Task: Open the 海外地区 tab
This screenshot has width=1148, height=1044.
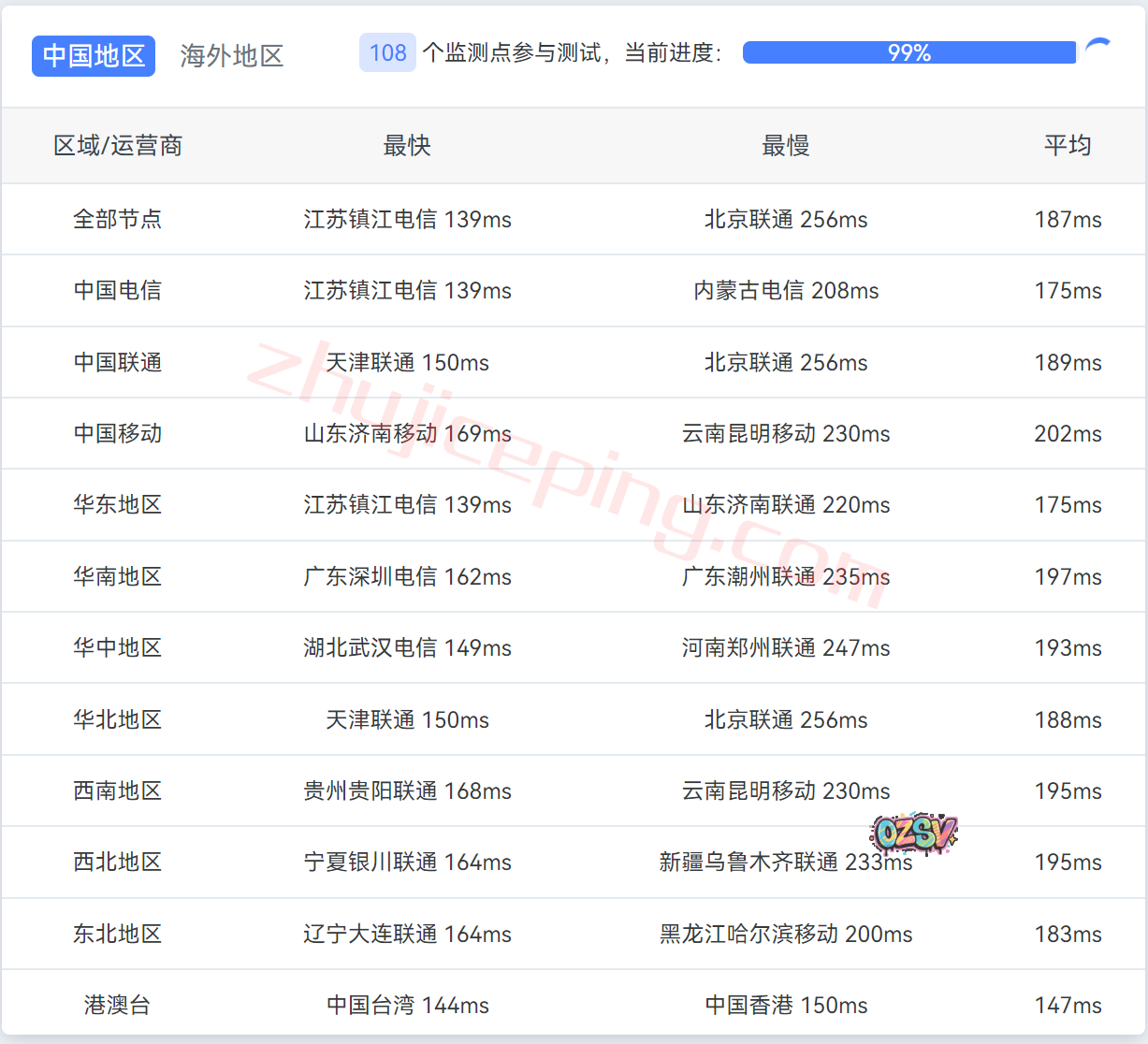Action: 232,56
